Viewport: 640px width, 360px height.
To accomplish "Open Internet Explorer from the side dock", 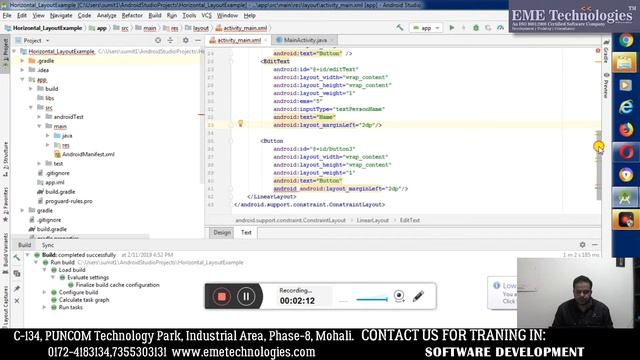I will pyautogui.click(x=626, y=107).
